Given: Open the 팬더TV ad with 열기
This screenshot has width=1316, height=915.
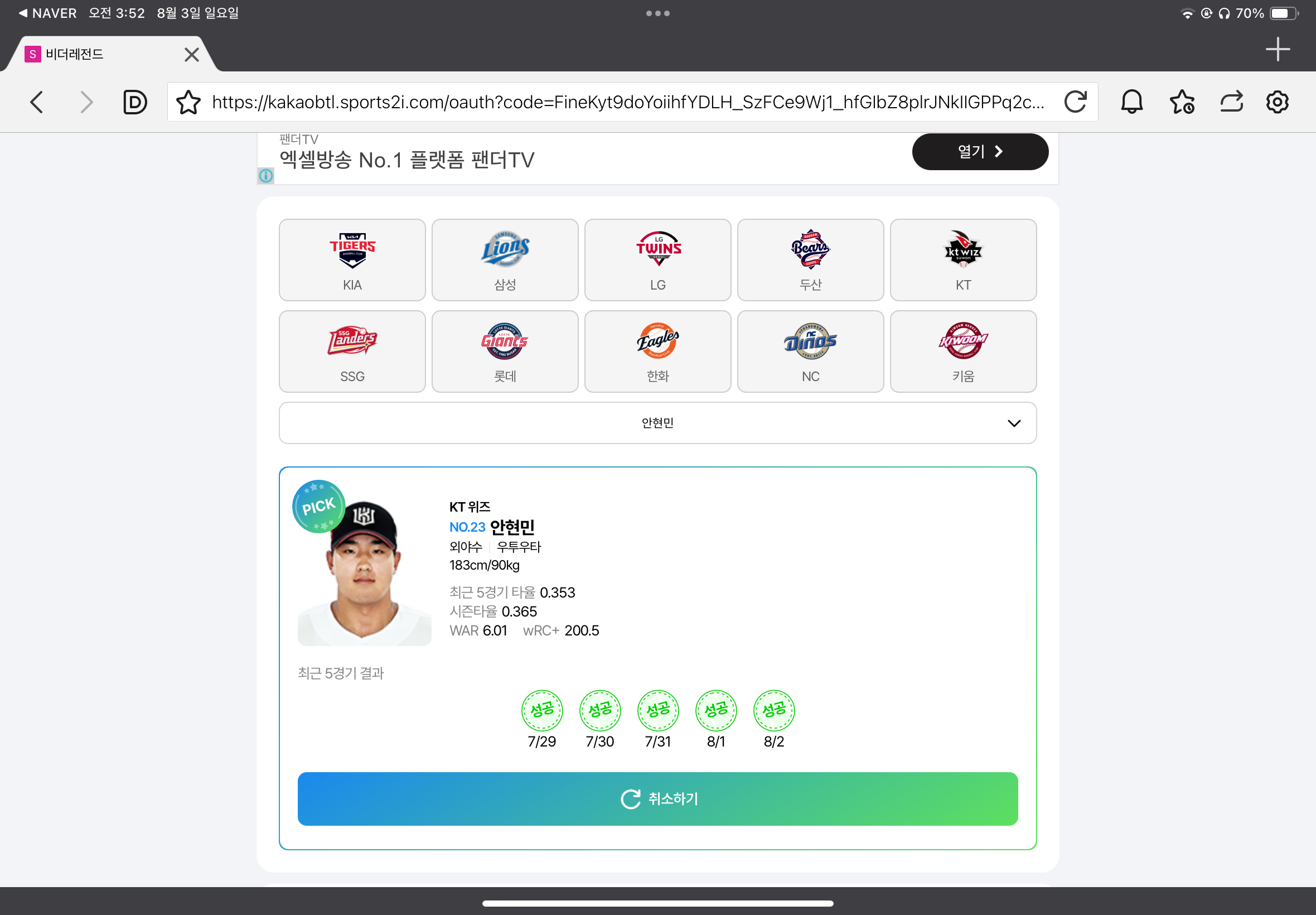Looking at the screenshot, I should click(980, 151).
